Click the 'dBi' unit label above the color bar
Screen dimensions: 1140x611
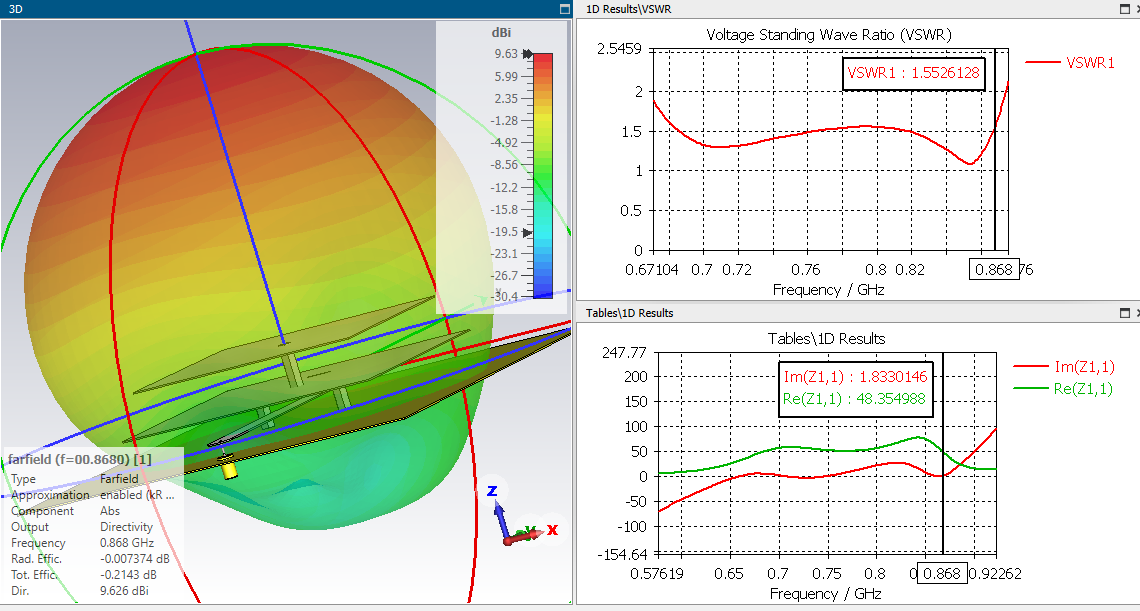[x=503, y=33]
